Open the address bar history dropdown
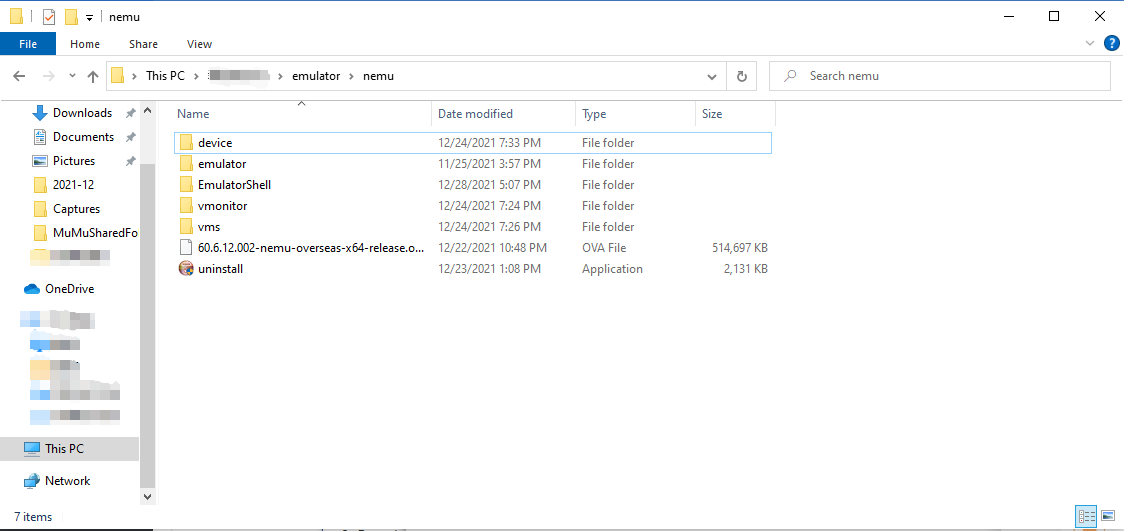The width and height of the screenshot is (1124, 531). coord(712,76)
